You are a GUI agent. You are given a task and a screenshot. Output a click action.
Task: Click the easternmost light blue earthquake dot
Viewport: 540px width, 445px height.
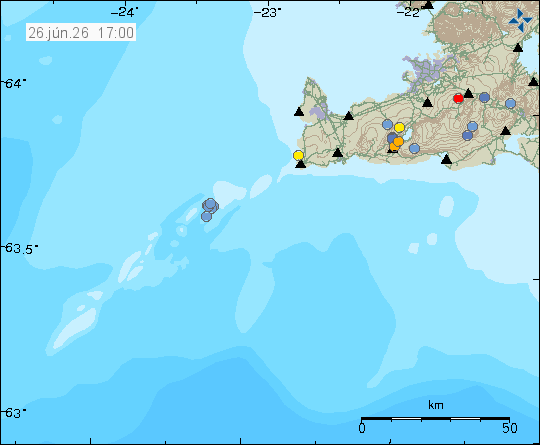point(510,103)
